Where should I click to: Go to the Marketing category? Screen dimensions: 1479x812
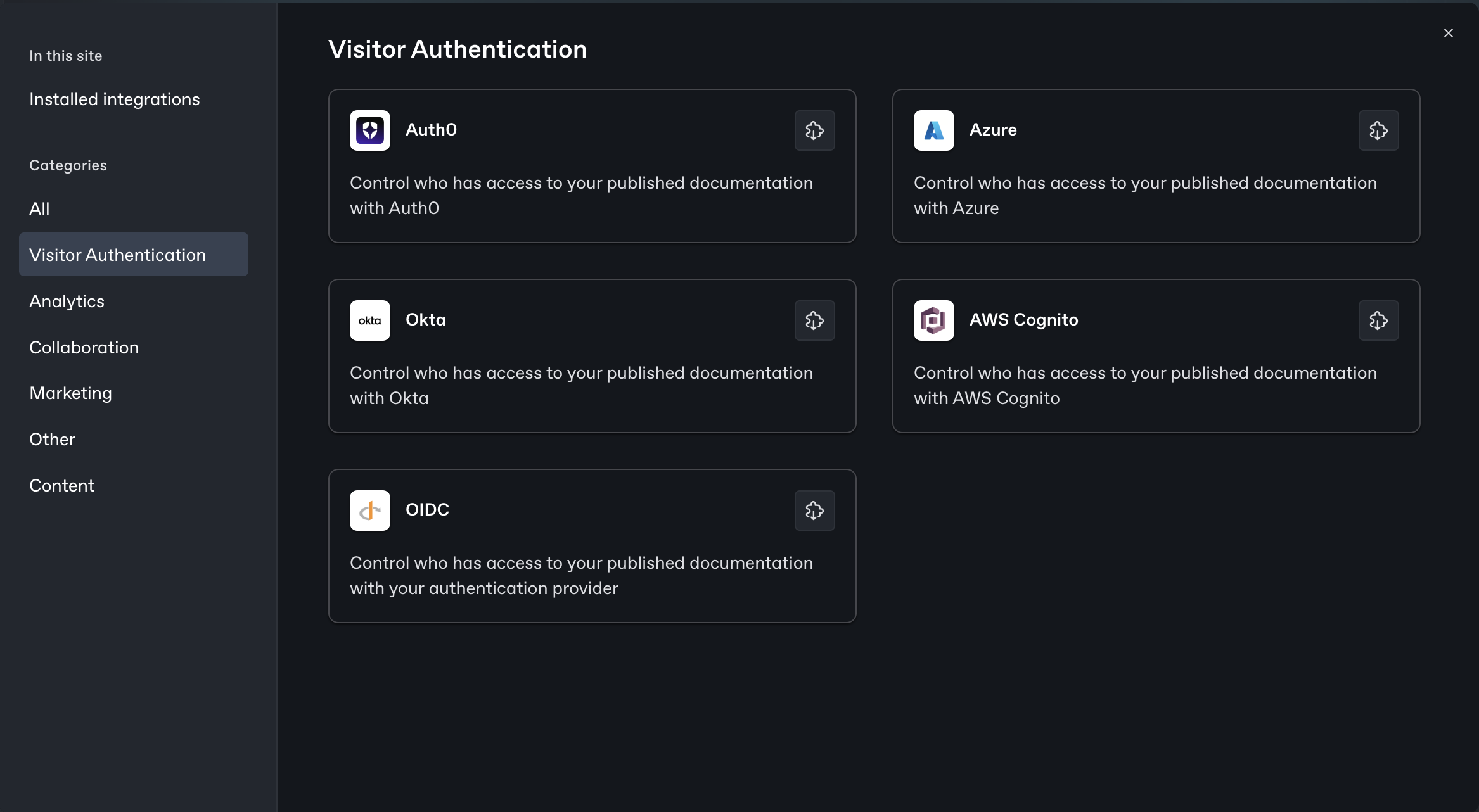pos(70,393)
